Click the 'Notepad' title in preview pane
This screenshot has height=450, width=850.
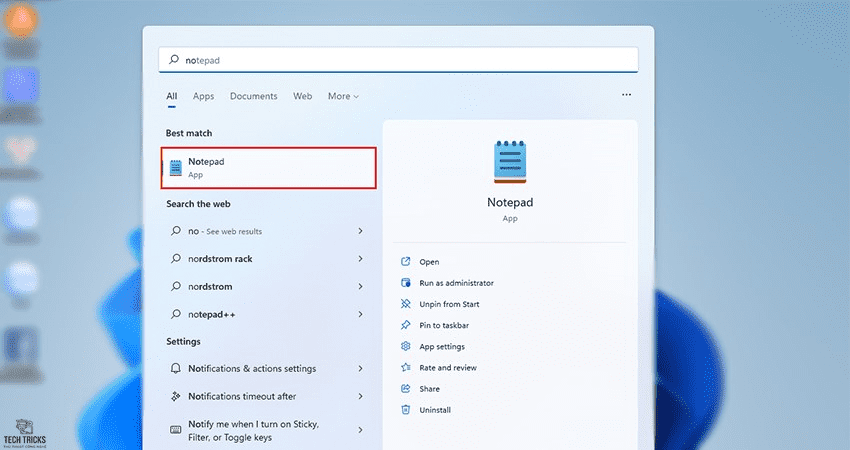tap(510, 202)
